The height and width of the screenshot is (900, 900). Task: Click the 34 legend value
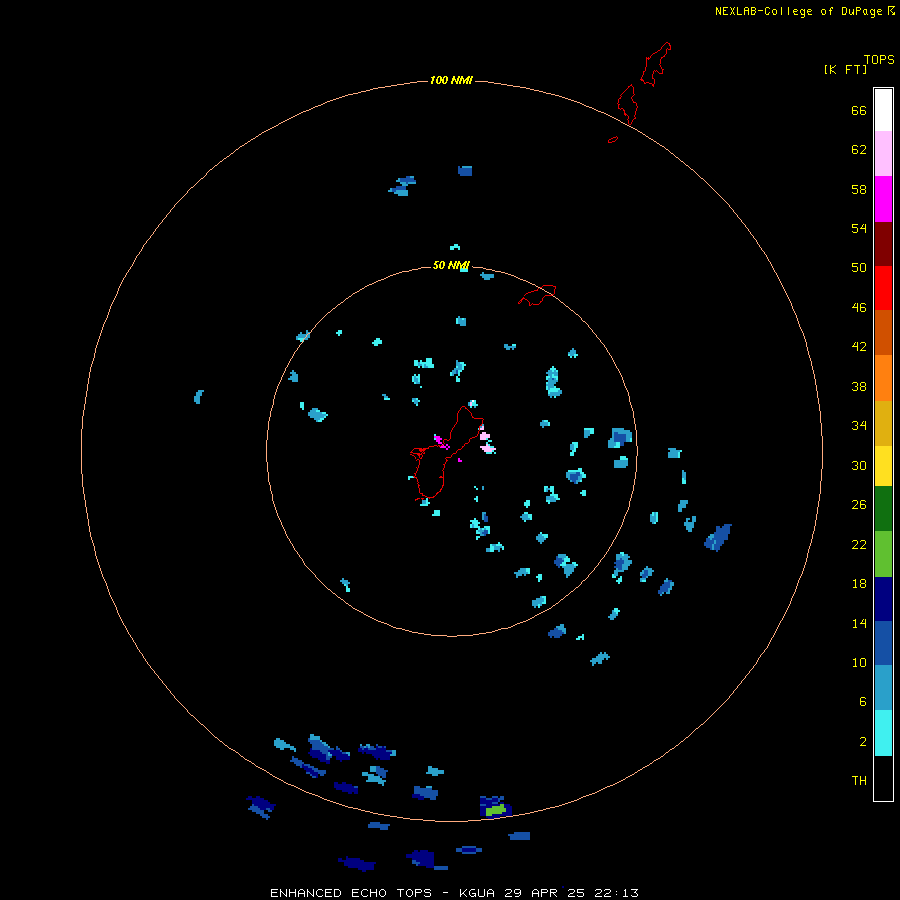859,426
